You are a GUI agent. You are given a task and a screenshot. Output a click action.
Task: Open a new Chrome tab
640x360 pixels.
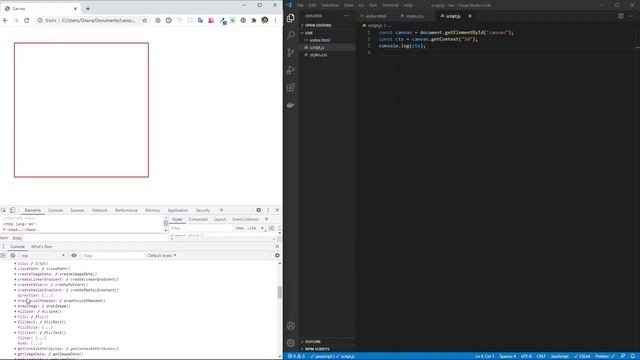click(88, 8)
